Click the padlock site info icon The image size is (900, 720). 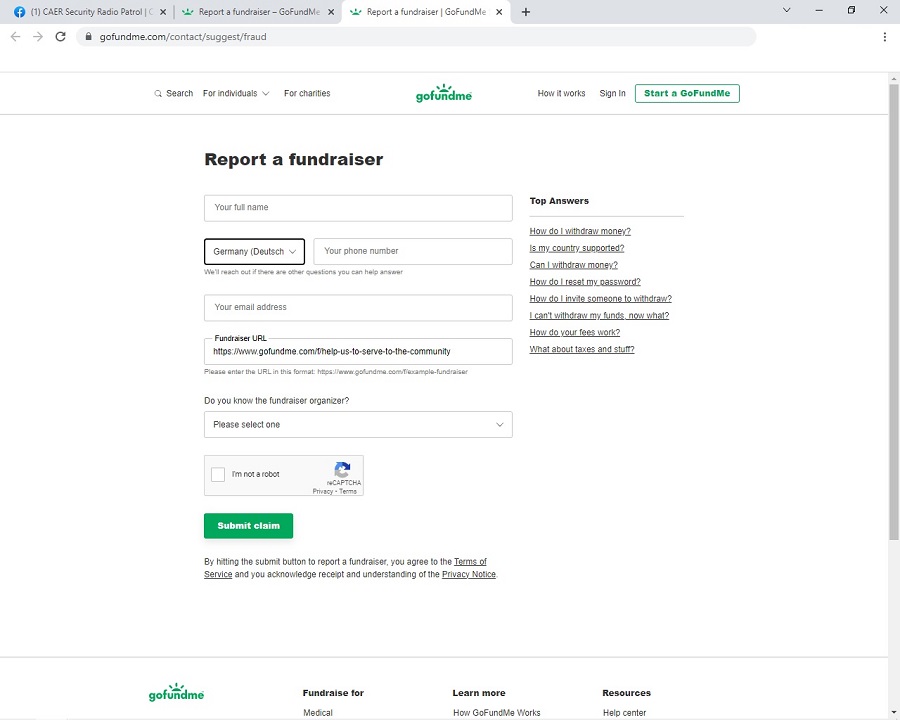pos(88,37)
